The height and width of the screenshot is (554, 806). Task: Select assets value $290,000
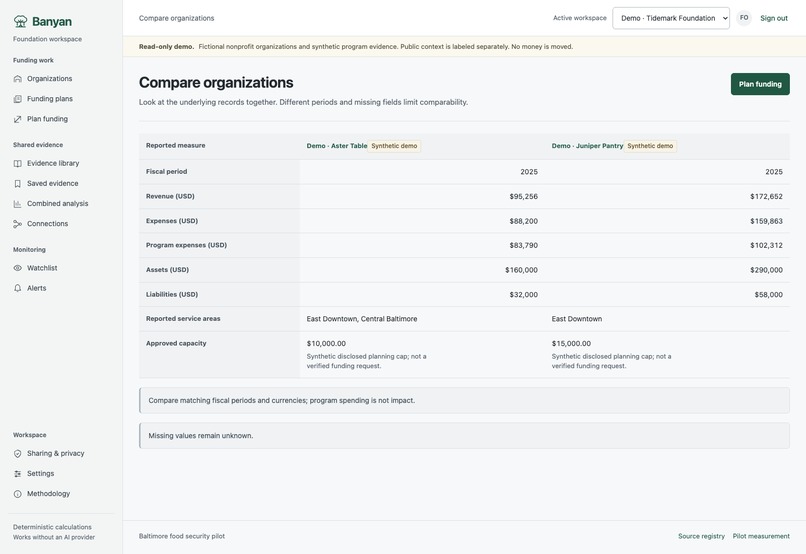766,270
